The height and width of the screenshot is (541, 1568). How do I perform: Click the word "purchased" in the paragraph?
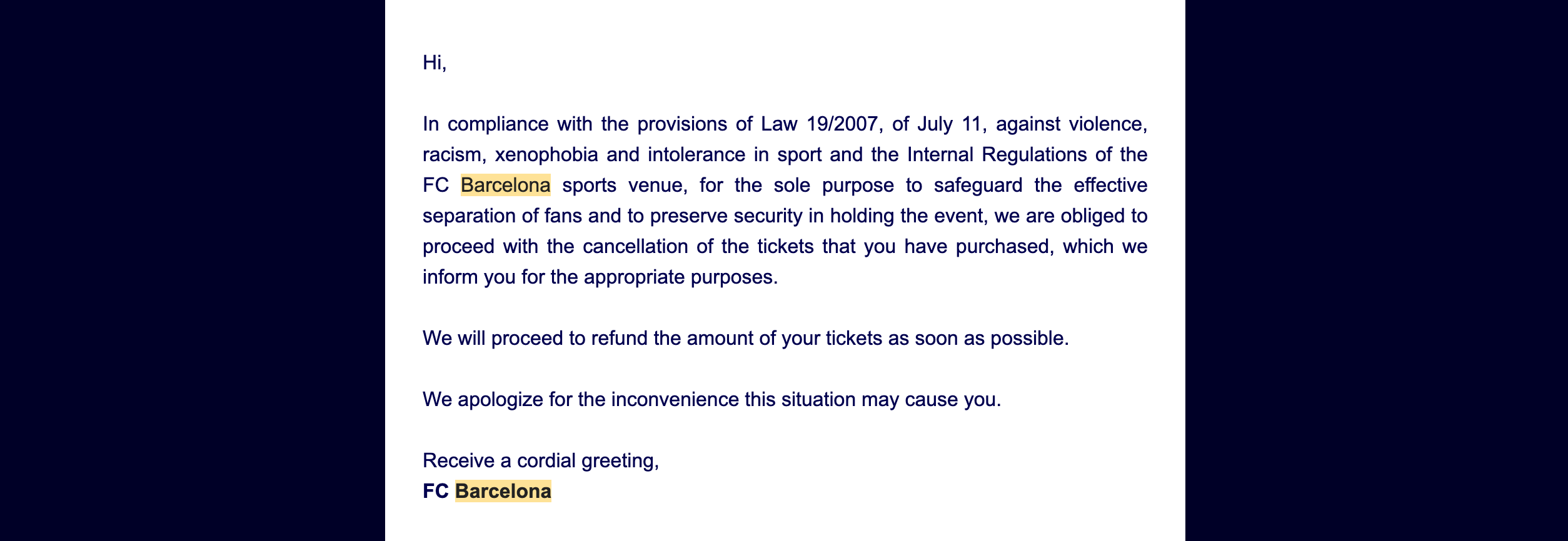coord(1004,247)
